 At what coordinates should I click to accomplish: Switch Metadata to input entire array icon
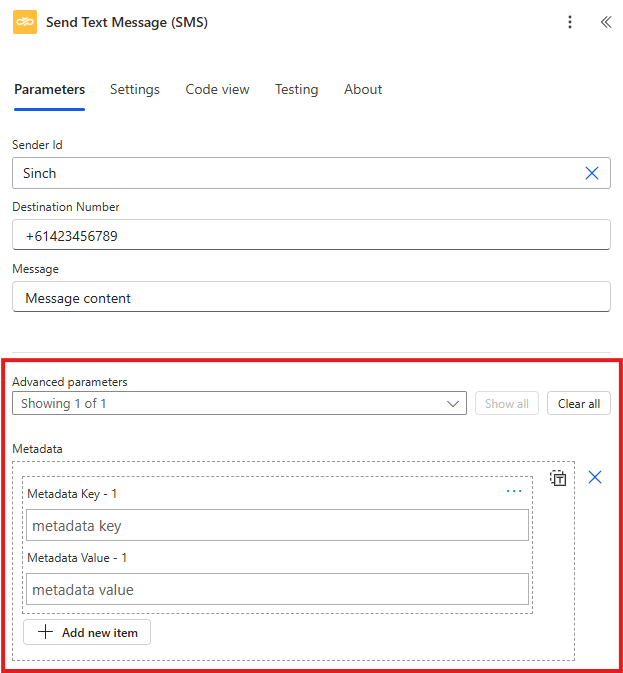[x=559, y=478]
